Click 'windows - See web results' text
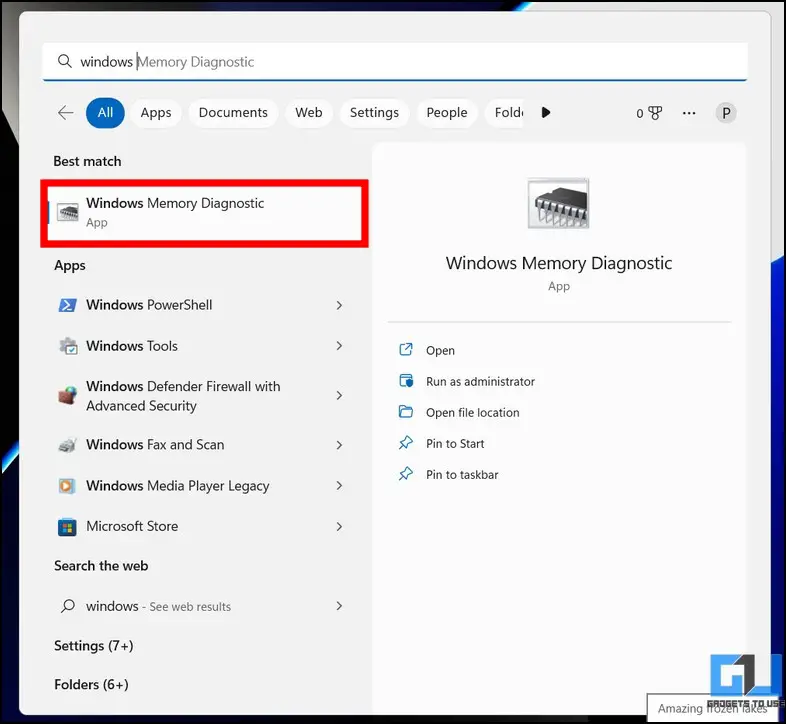 (158, 606)
